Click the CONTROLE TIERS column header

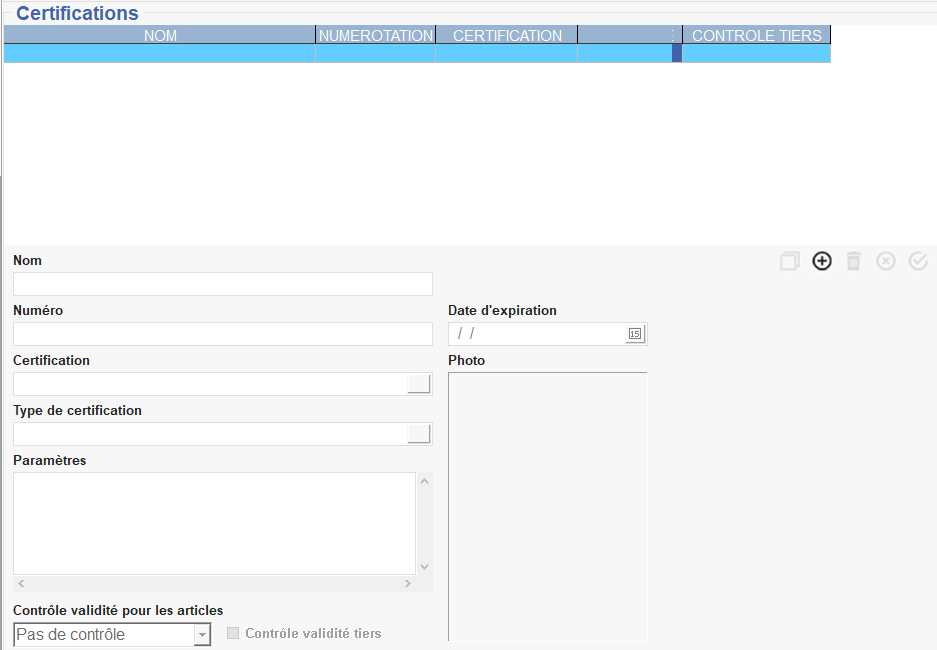click(x=756, y=35)
